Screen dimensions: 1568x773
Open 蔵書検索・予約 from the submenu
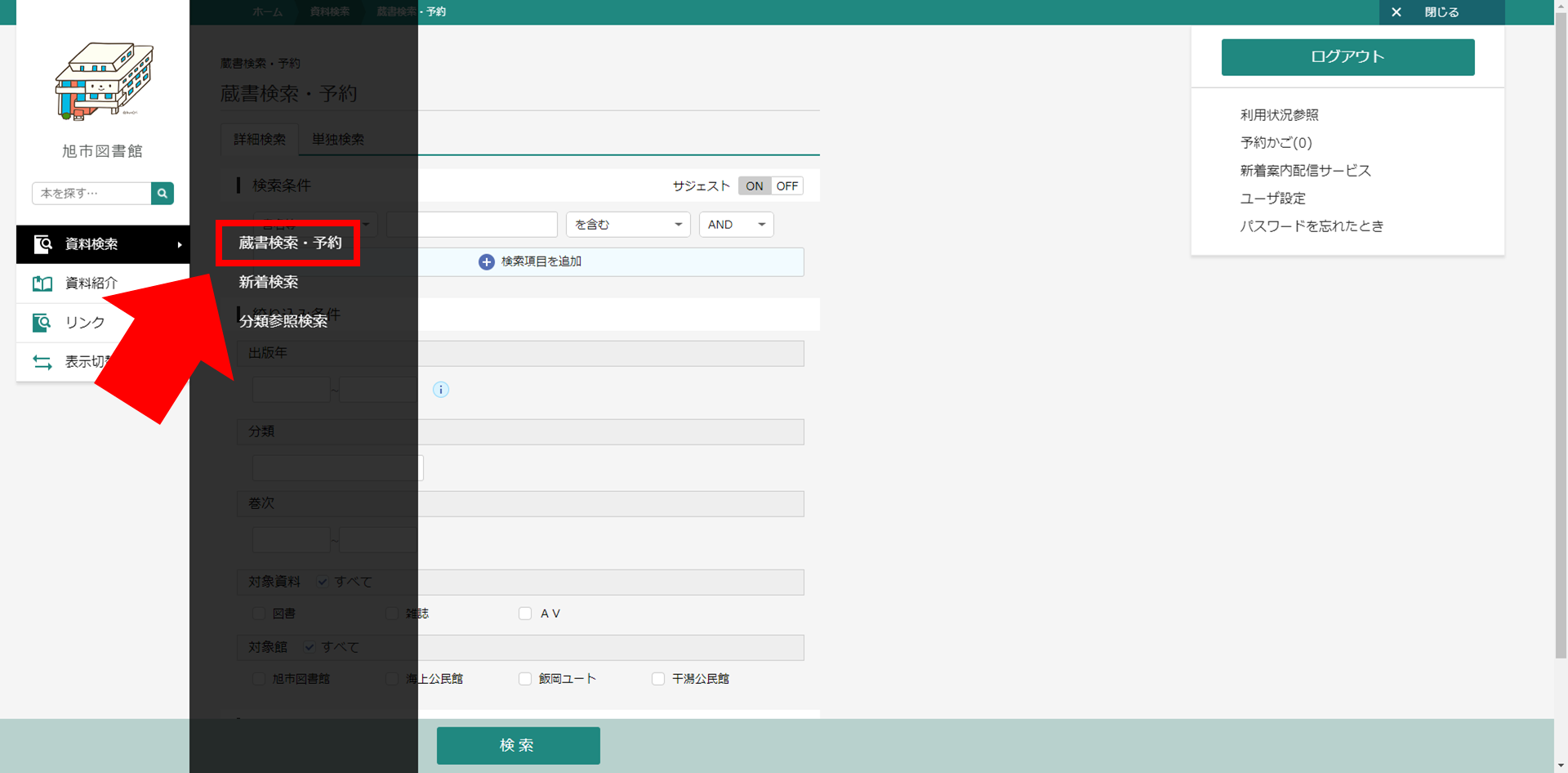tap(290, 243)
